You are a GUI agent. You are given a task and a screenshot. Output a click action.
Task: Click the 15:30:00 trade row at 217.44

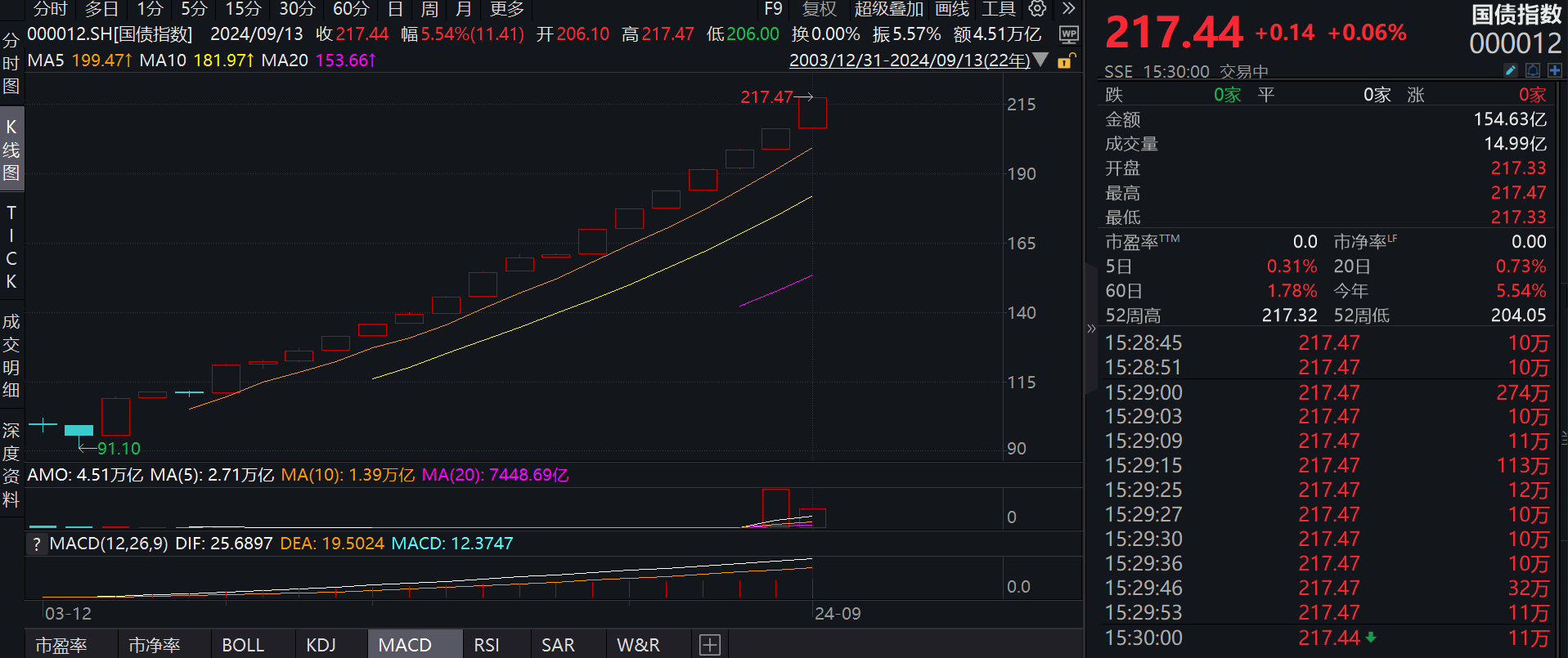point(1327,638)
